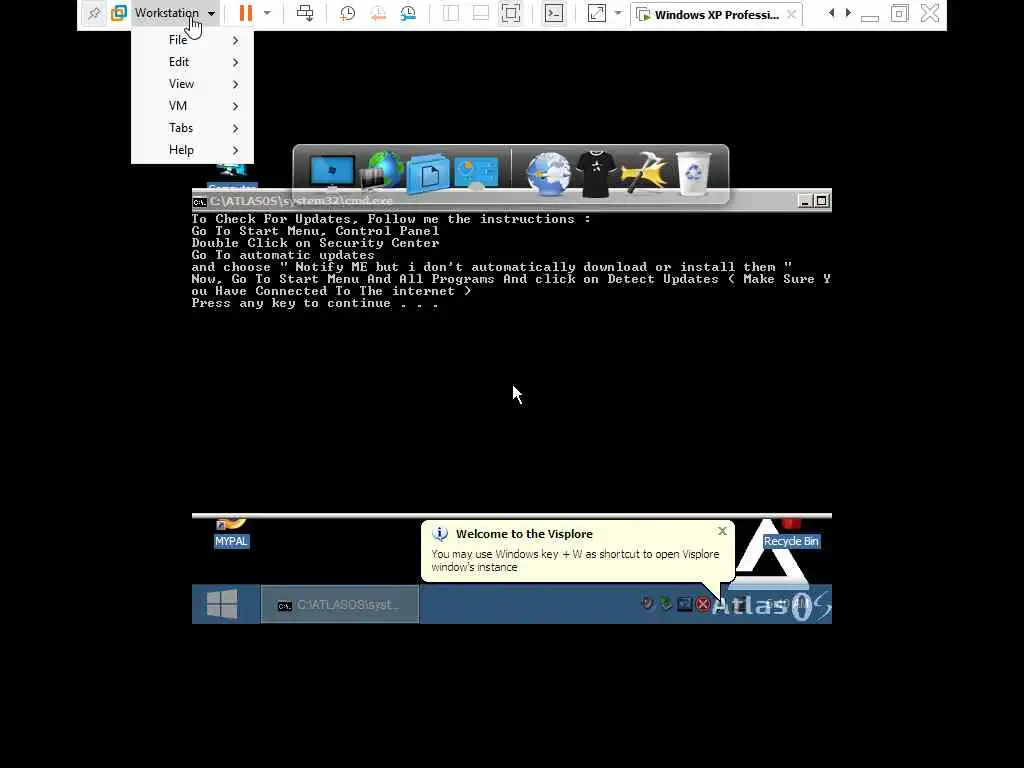Open the Computer desktop icon

pos(232,178)
